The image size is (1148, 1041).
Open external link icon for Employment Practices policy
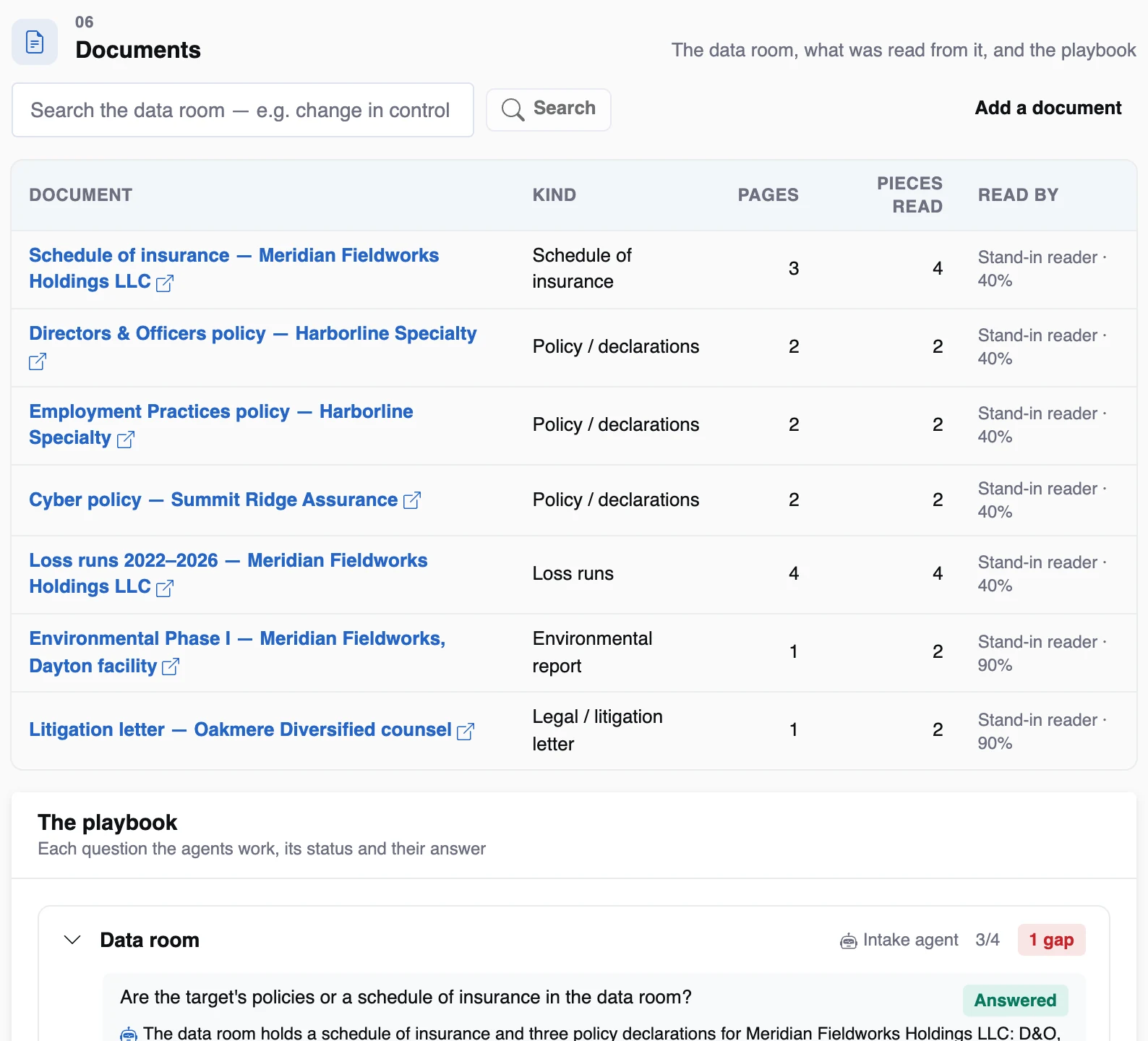coord(126,439)
